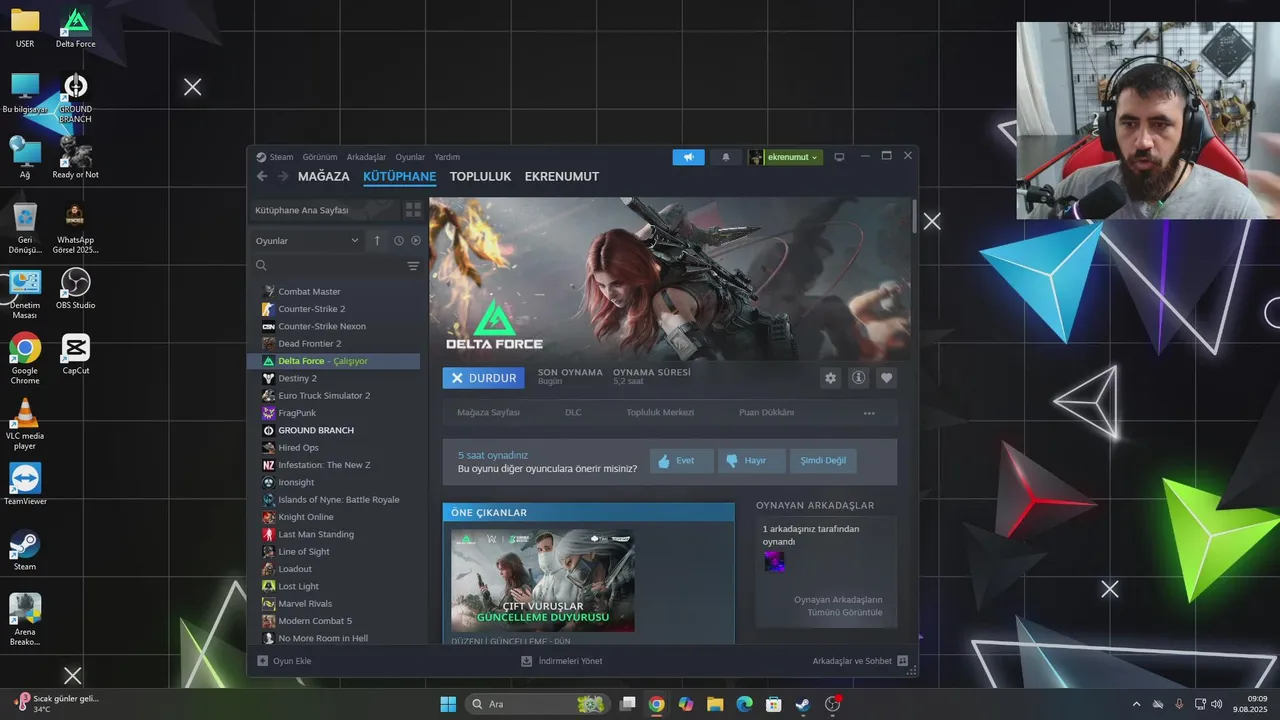Viewport: 1280px width, 720px height.
Task: Click library search magnifier
Action: pos(261,266)
